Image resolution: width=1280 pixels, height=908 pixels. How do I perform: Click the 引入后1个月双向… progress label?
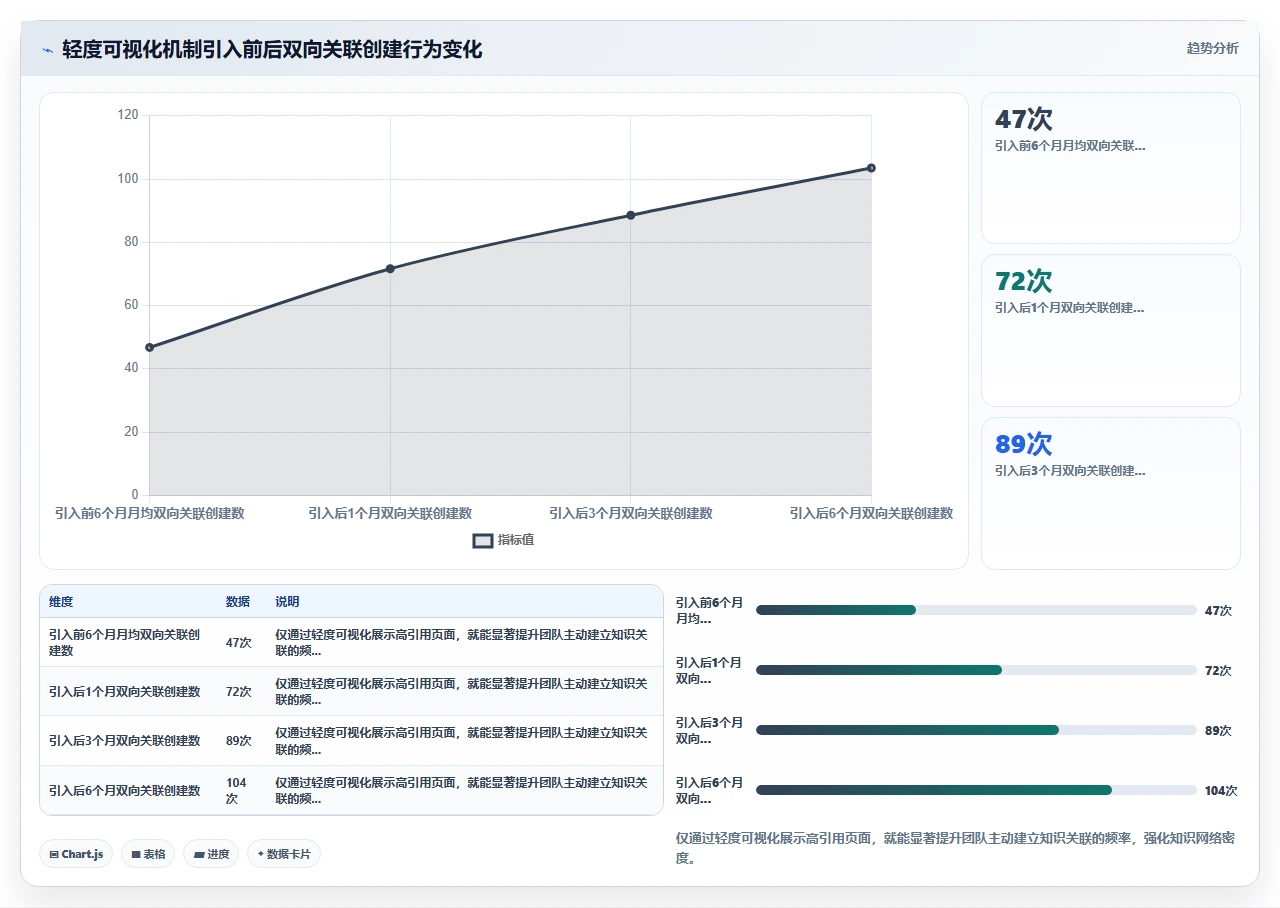[x=710, y=670]
